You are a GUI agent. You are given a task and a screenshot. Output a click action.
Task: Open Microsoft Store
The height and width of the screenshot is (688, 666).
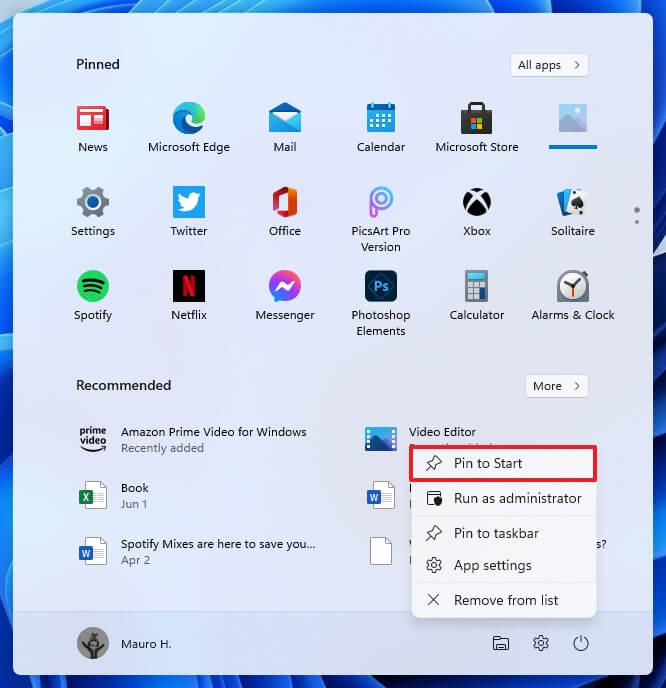[x=476, y=128]
